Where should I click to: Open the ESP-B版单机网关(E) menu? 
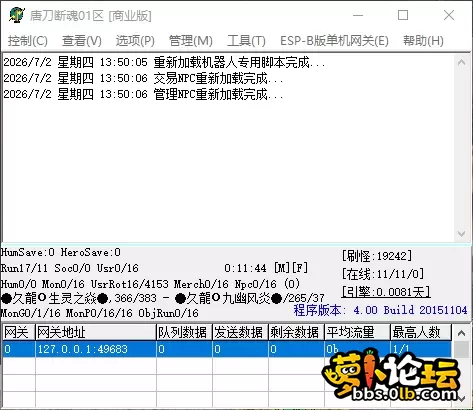(334, 41)
